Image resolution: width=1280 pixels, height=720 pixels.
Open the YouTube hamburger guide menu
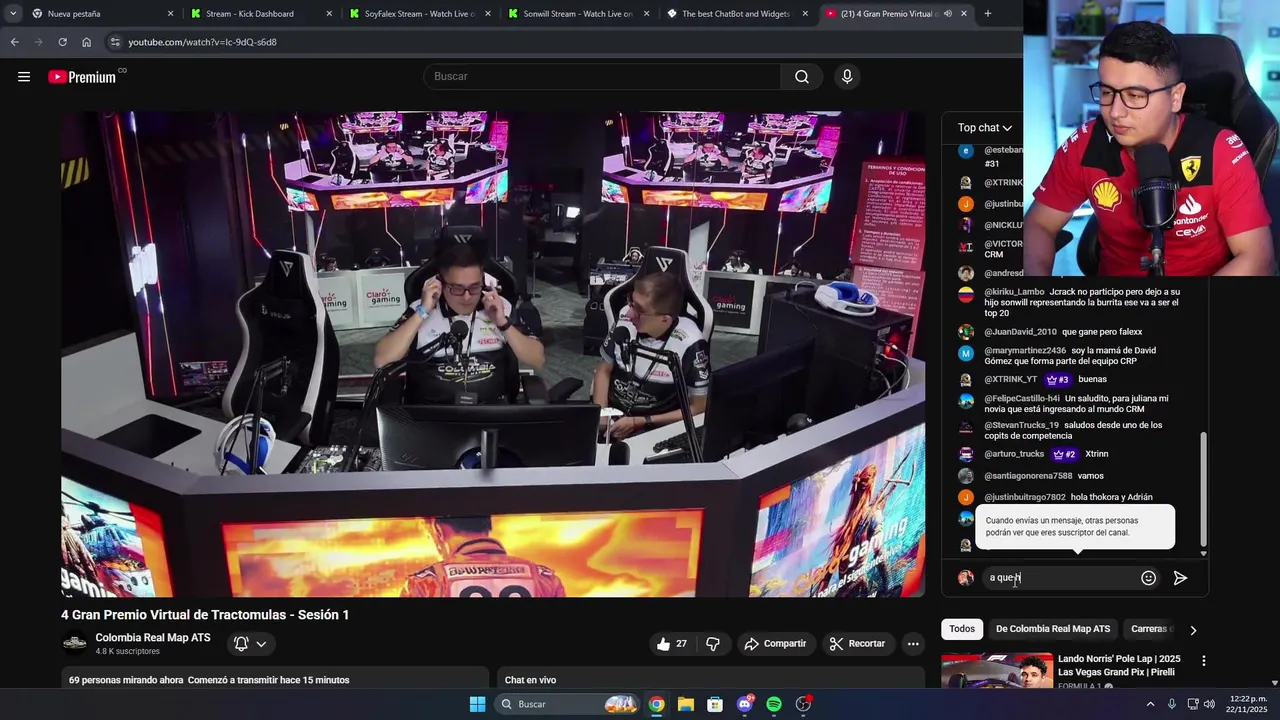(24, 77)
